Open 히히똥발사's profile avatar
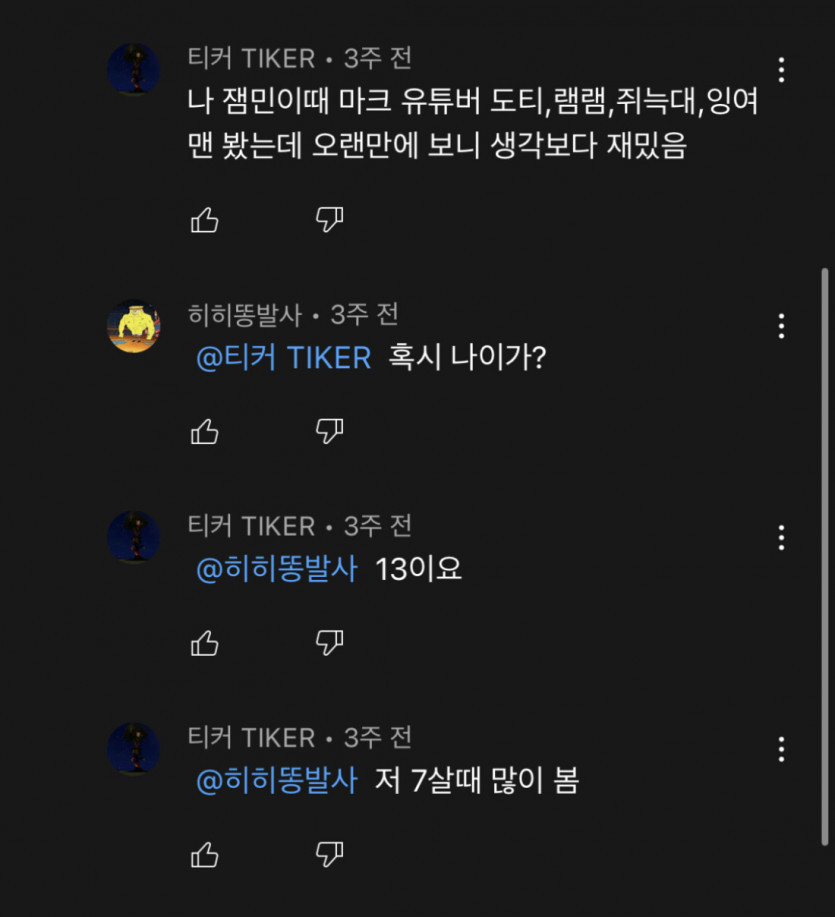Screen dimensions: 835x917 (x=134, y=326)
